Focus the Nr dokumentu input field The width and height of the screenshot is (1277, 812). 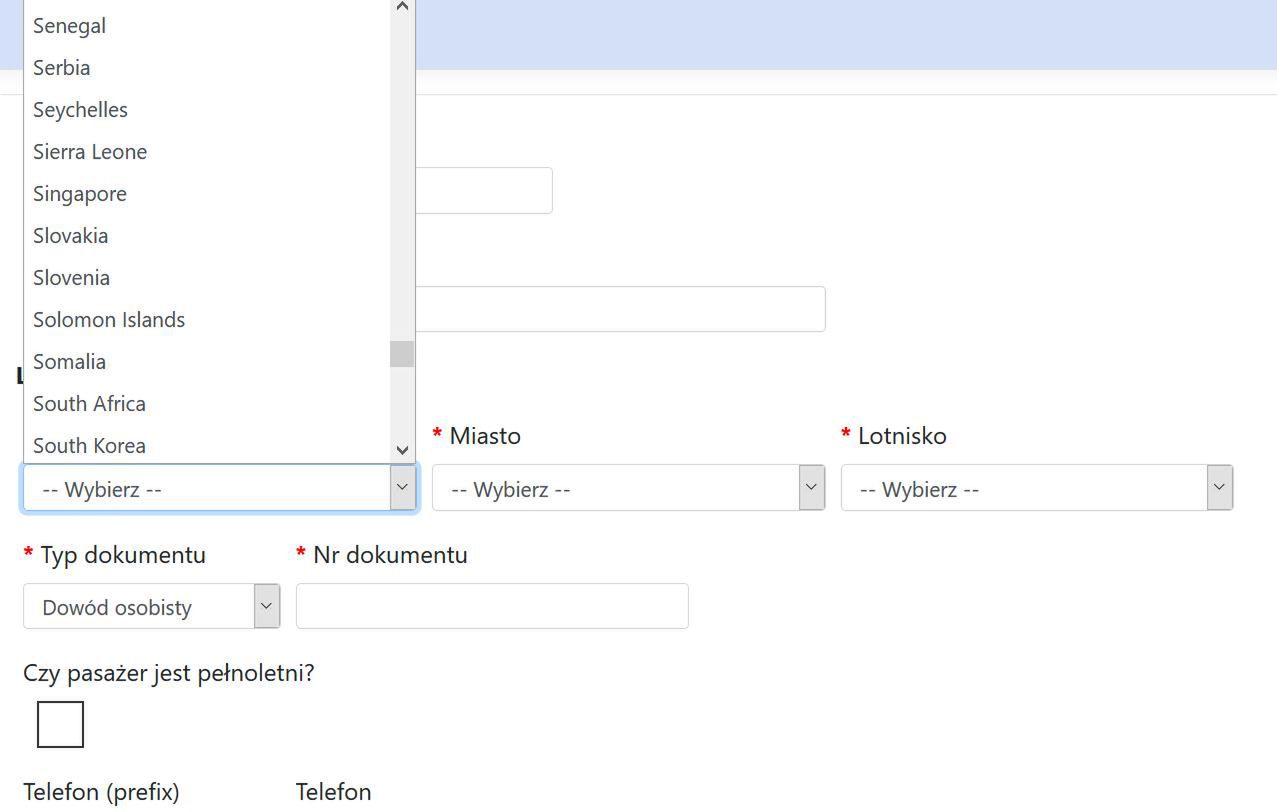point(492,607)
